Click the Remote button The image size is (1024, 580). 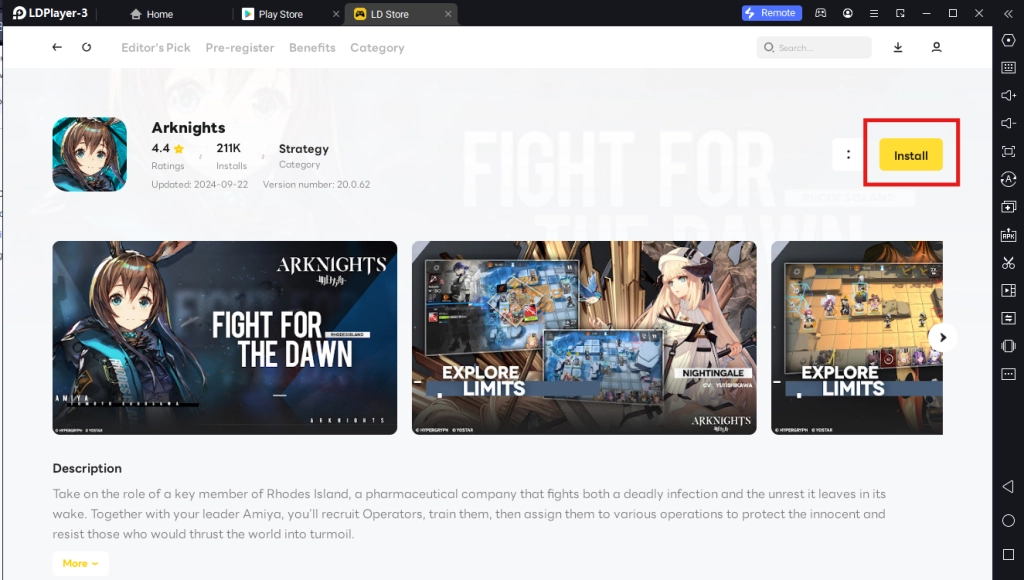point(771,13)
